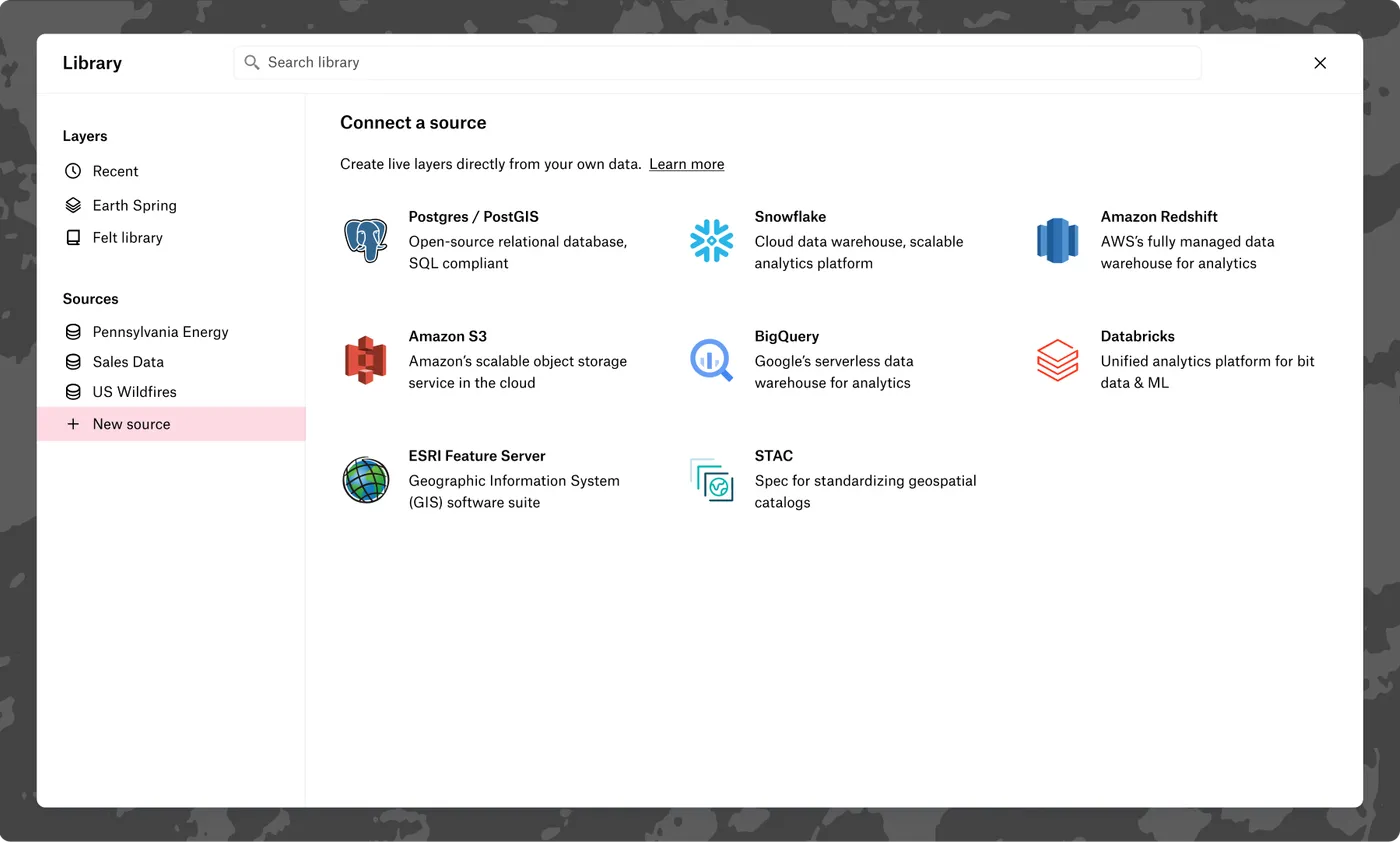
Task: Click the Databricks stacked layers logo
Action: click(x=1057, y=360)
